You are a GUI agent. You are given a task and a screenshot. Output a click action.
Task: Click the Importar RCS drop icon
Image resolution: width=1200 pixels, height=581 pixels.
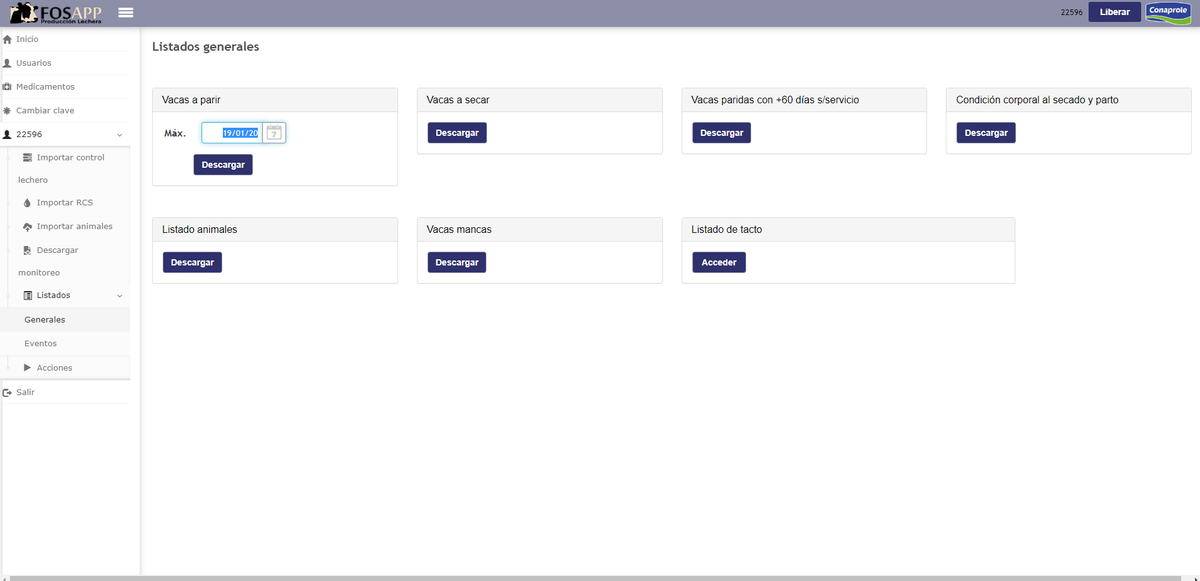(28, 203)
